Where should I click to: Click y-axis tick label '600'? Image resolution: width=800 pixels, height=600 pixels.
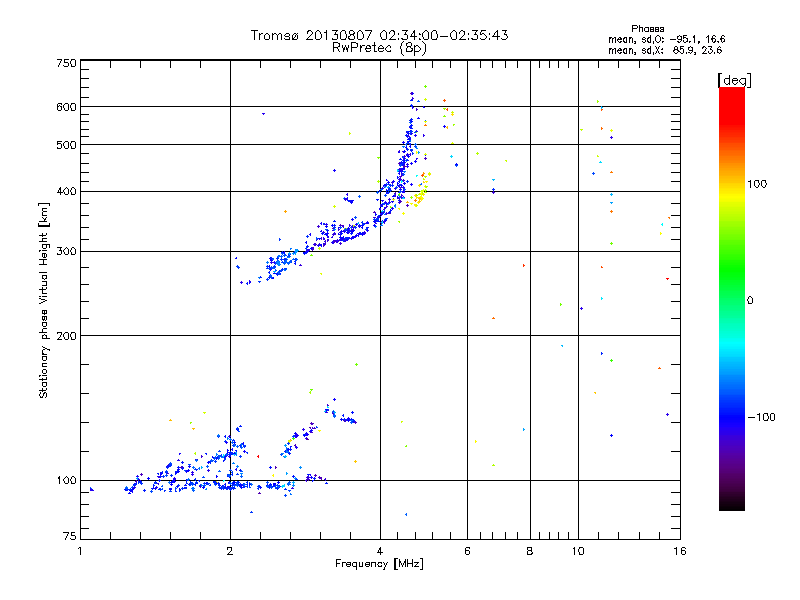67,107
